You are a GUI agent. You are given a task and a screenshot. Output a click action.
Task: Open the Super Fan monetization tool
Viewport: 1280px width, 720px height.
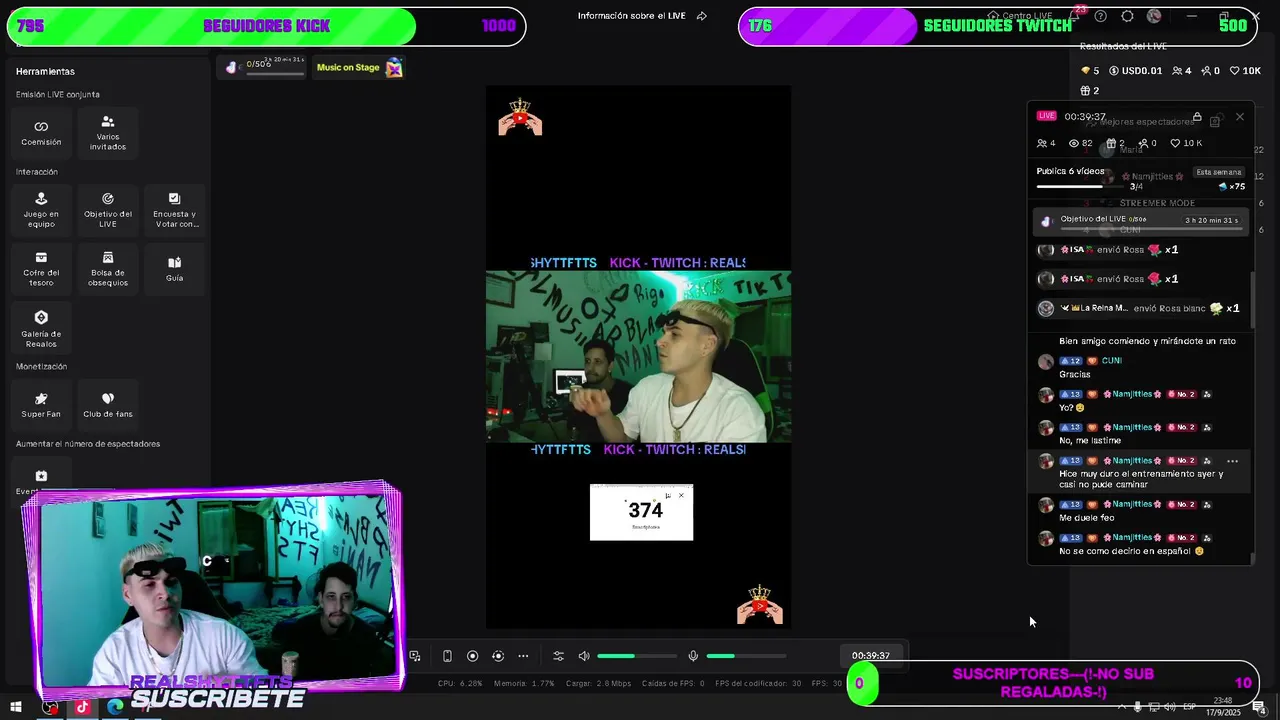pyautogui.click(x=41, y=405)
